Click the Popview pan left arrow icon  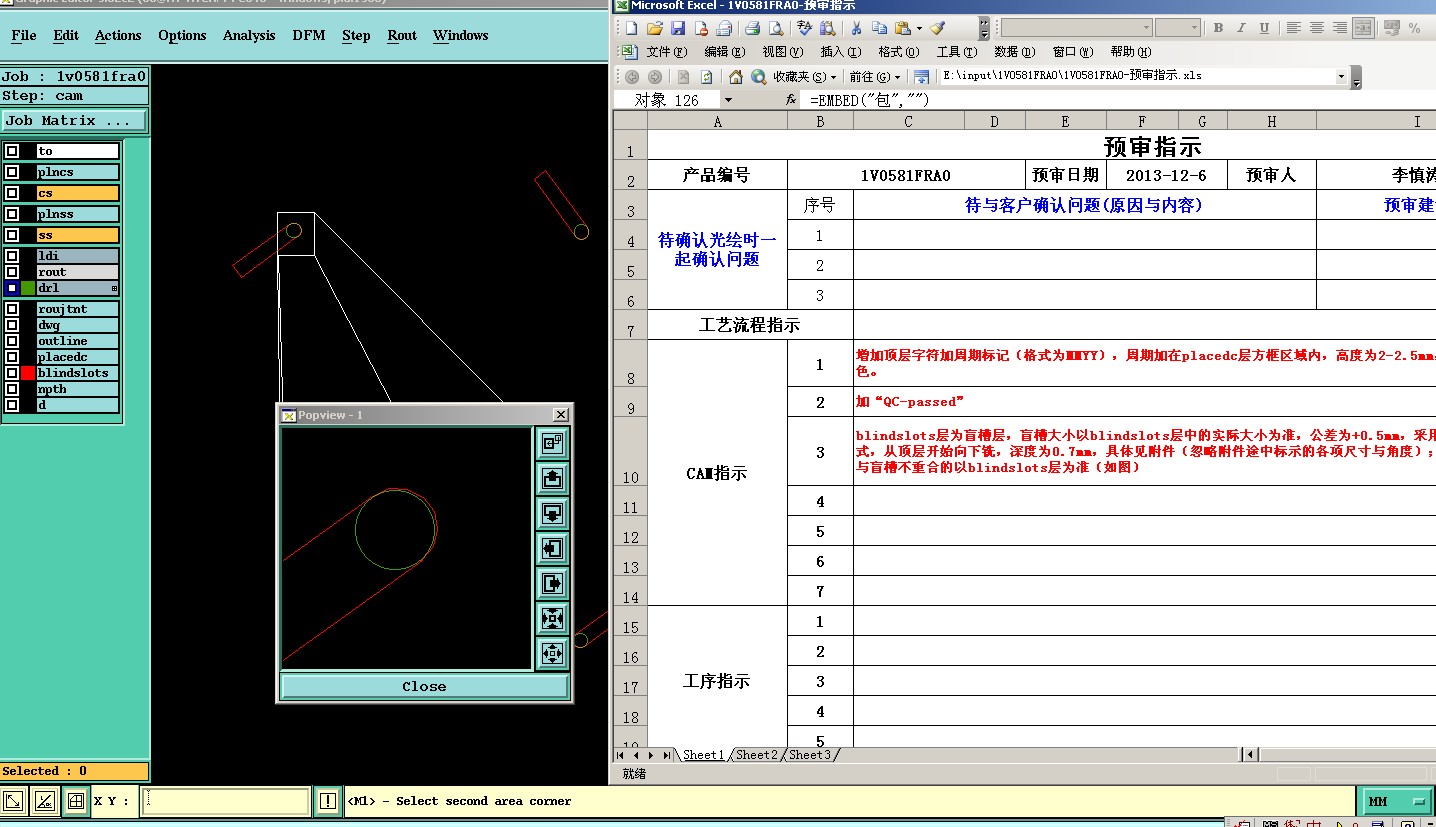click(x=552, y=548)
